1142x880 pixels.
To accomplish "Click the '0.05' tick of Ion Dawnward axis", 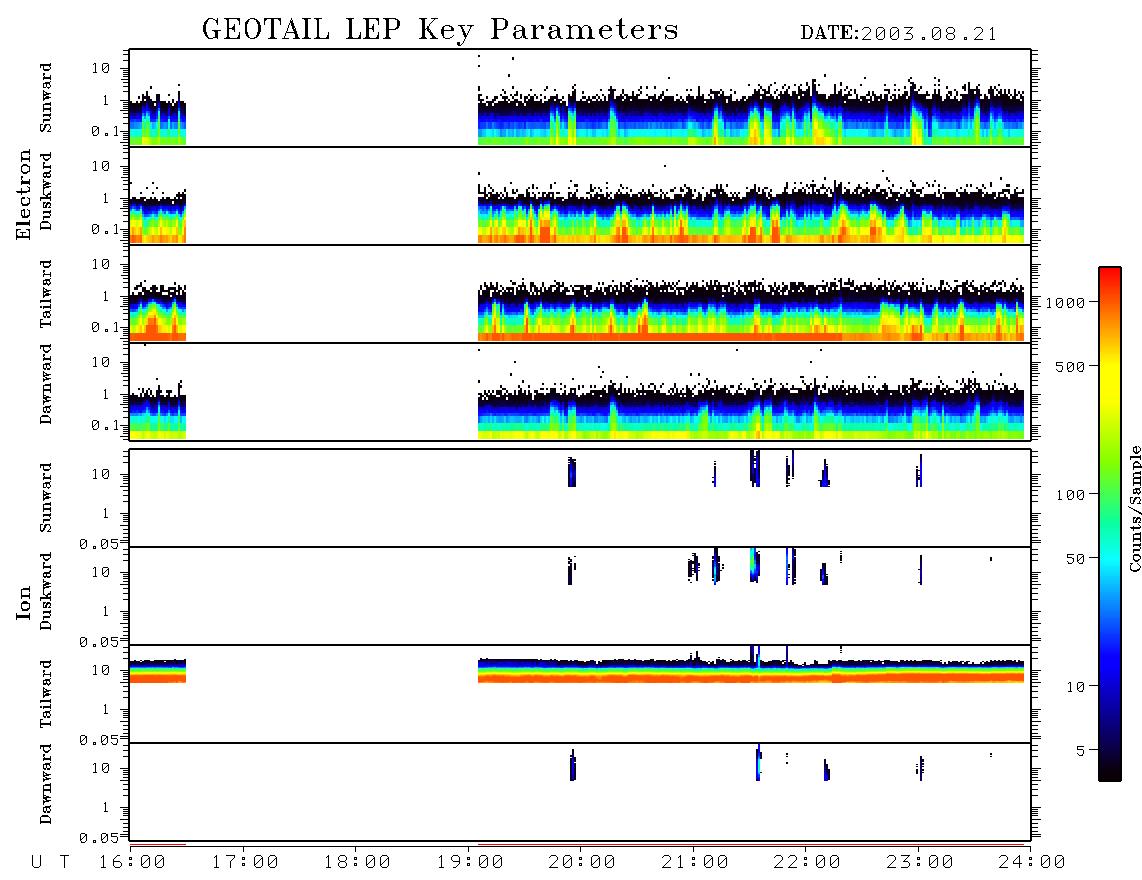I will (x=98, y=838).
